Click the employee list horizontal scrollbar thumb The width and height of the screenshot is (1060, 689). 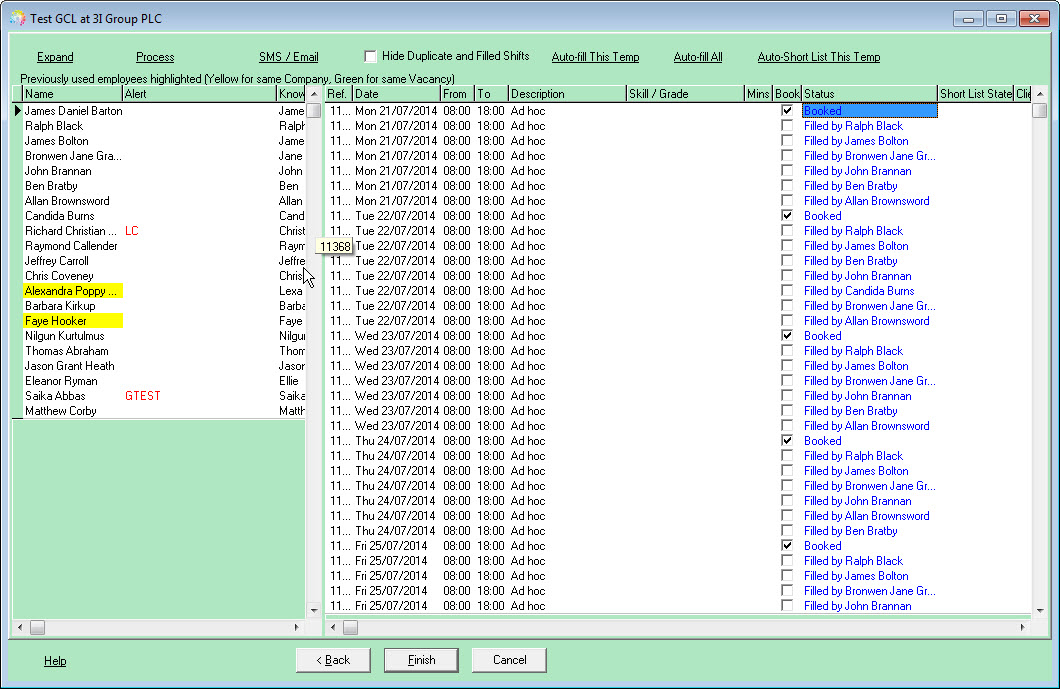click(x=37, y=627)
